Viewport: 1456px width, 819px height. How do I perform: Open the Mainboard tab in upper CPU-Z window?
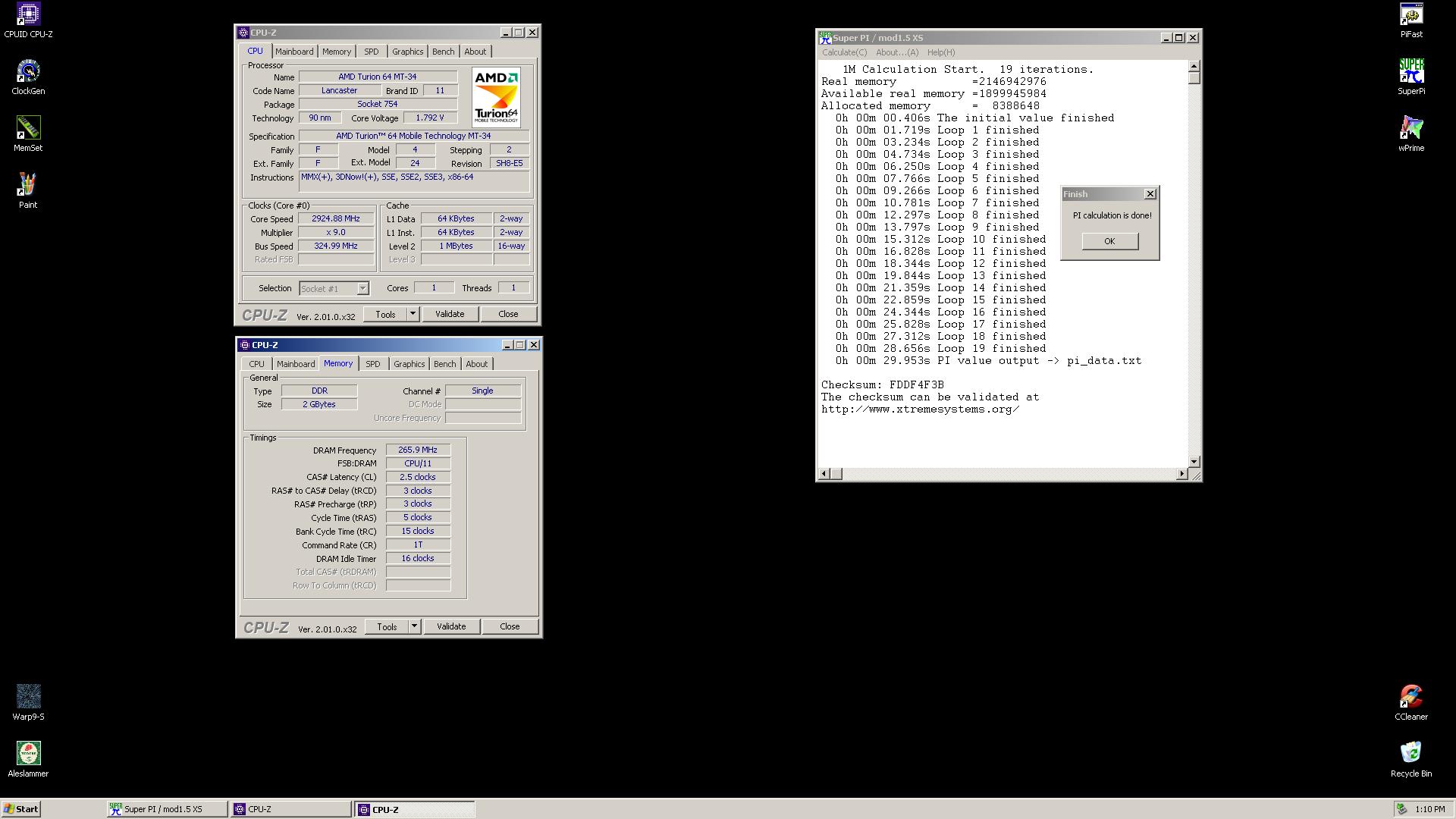(294, 52)
